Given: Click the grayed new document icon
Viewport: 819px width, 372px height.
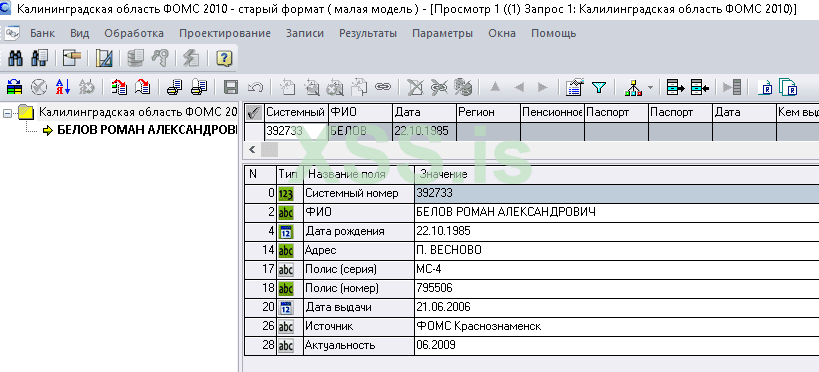Looking at the screenshot, I should [287, 87].
